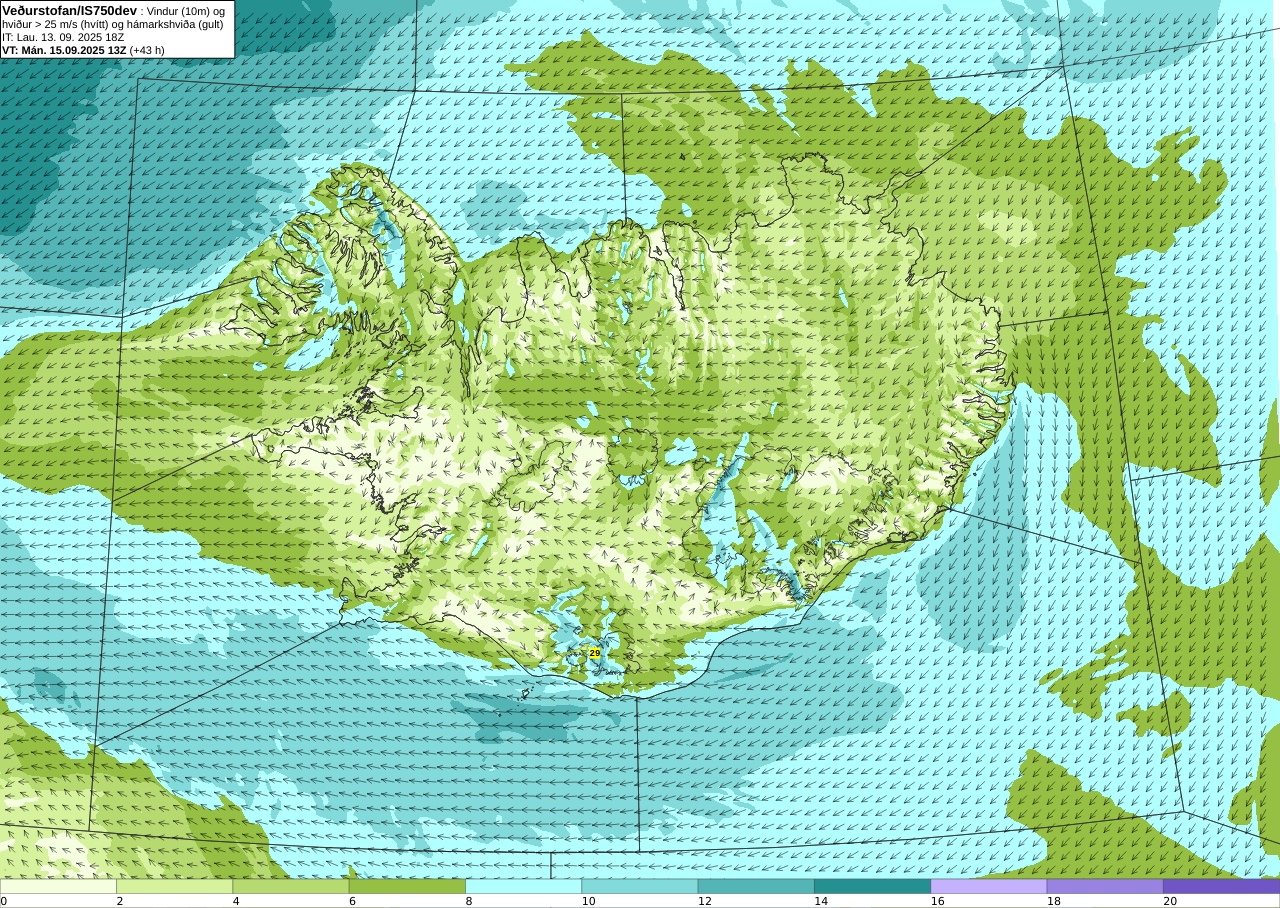The height and width of the screenshot is (908, 1280).
Task: Click the scale label 16
Action: pyautogui.click(x=938, y=901)
